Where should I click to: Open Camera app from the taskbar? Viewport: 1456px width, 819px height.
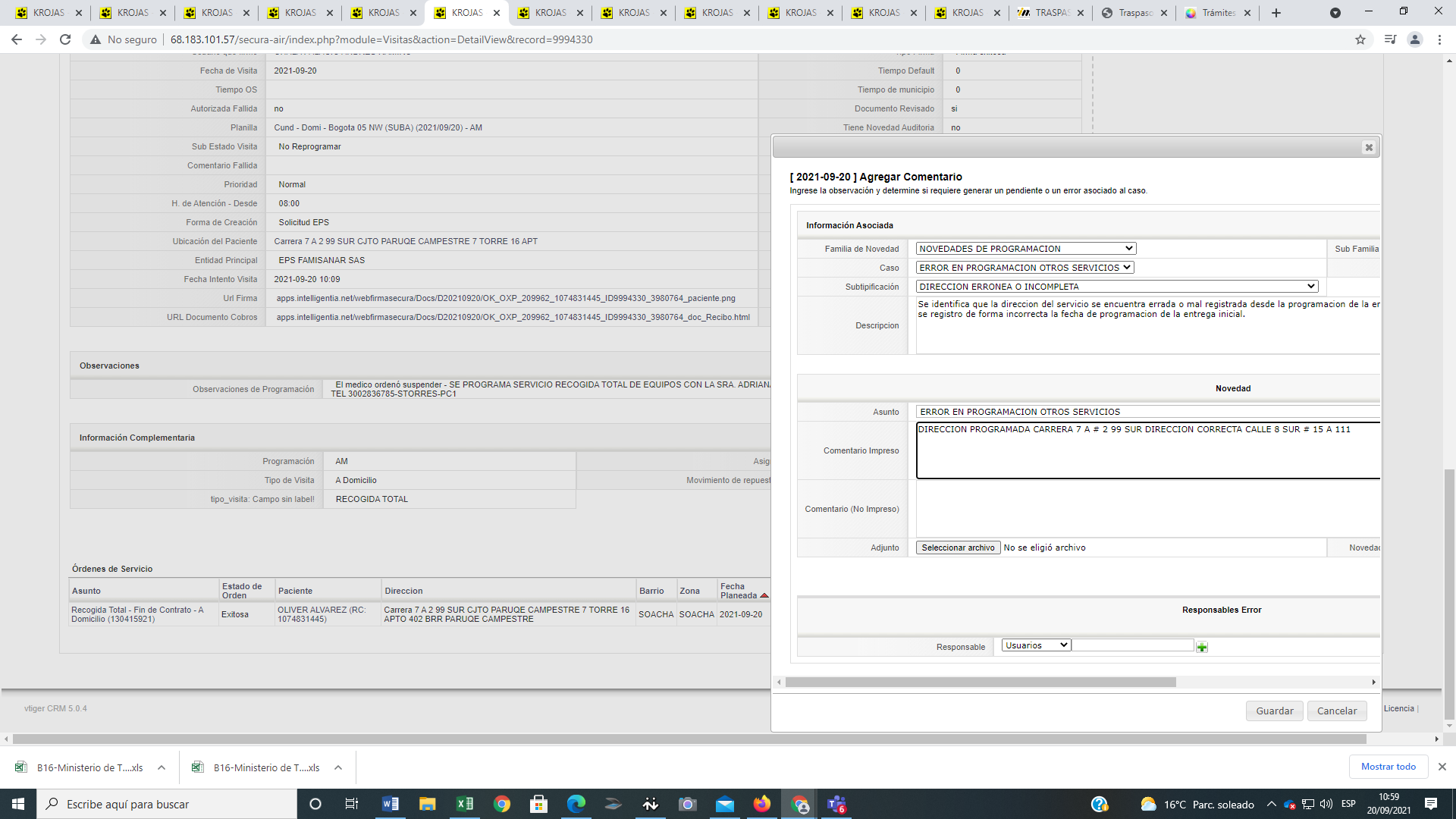pyautogui.click(x=688, y=804)
